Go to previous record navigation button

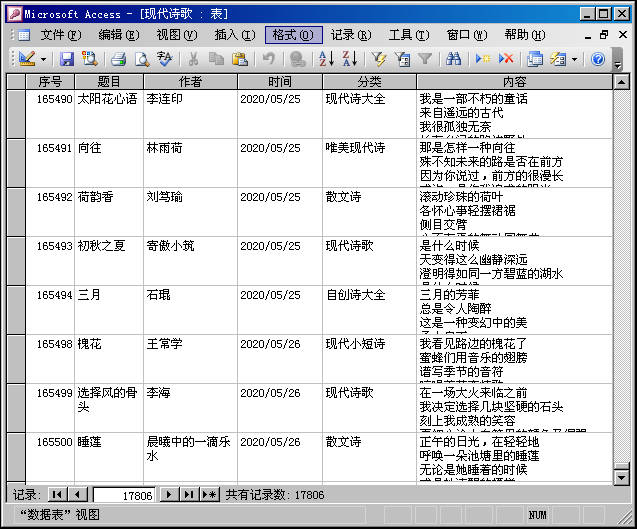tap(77, 494)
